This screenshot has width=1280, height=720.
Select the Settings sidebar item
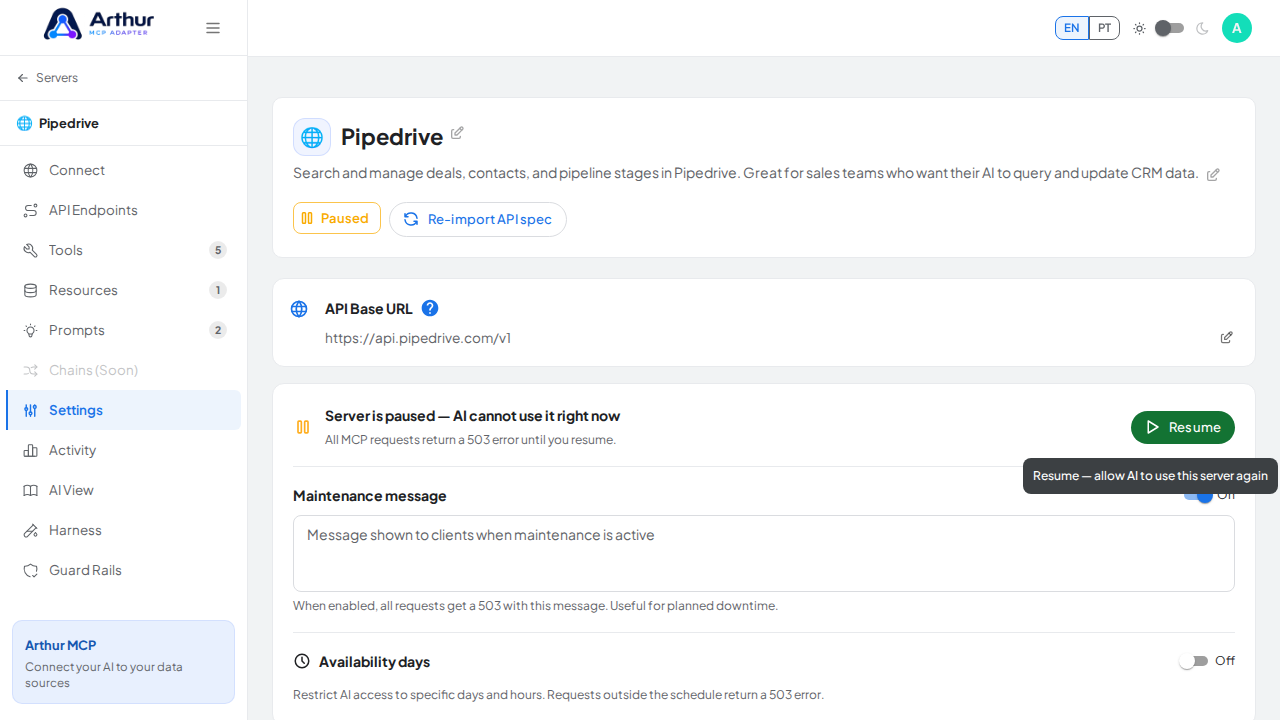pyautogui.click(x=123, y=410)
